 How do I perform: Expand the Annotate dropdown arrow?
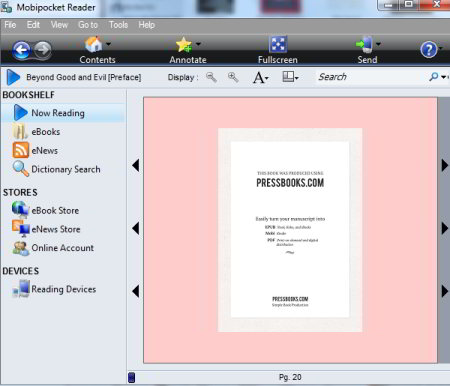[x=198, y=44]
